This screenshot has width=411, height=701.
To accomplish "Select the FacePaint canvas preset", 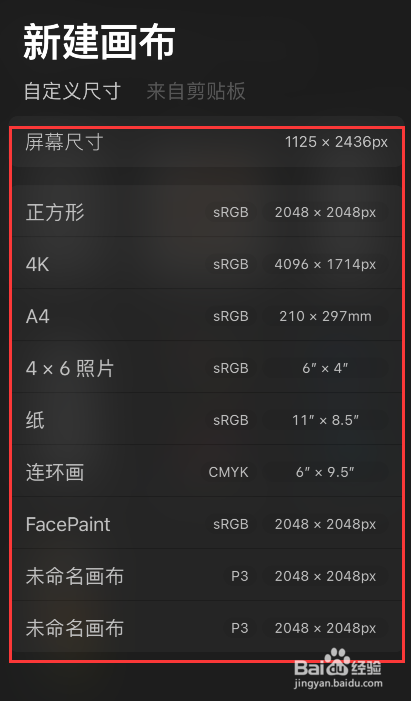I will pos(206,524).
